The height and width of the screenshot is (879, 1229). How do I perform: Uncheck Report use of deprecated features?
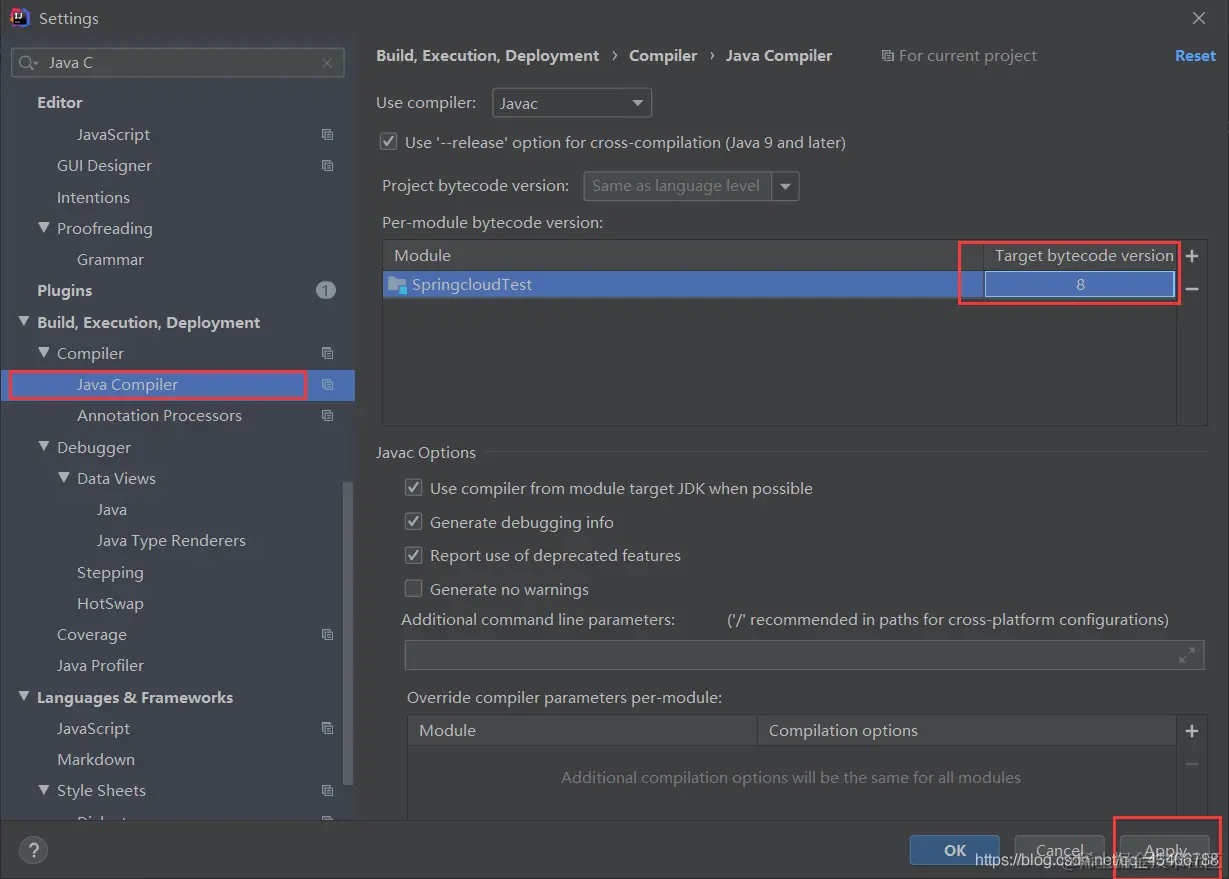[x=413, y=555]
